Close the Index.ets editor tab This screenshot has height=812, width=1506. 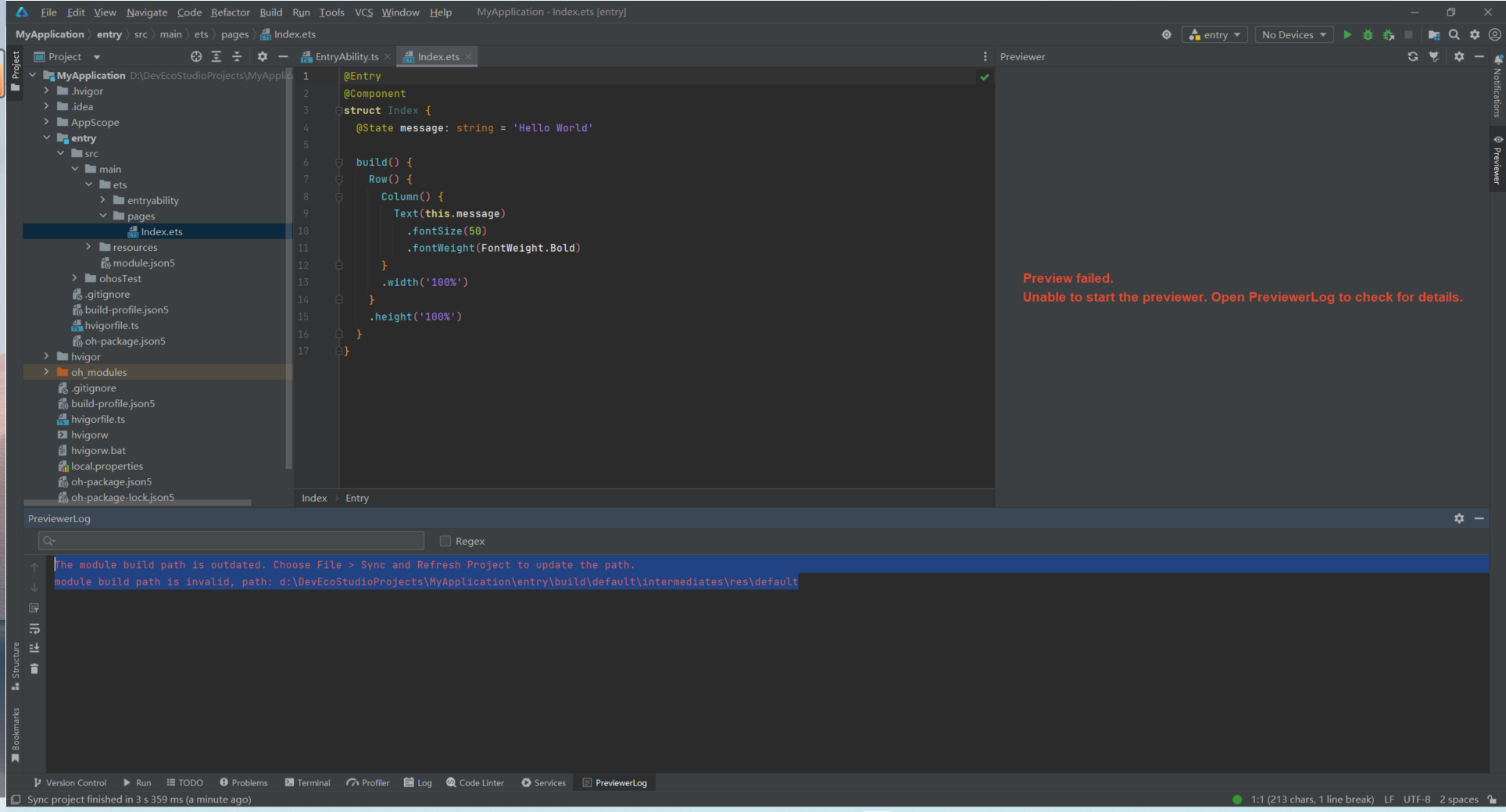(468, 56)
